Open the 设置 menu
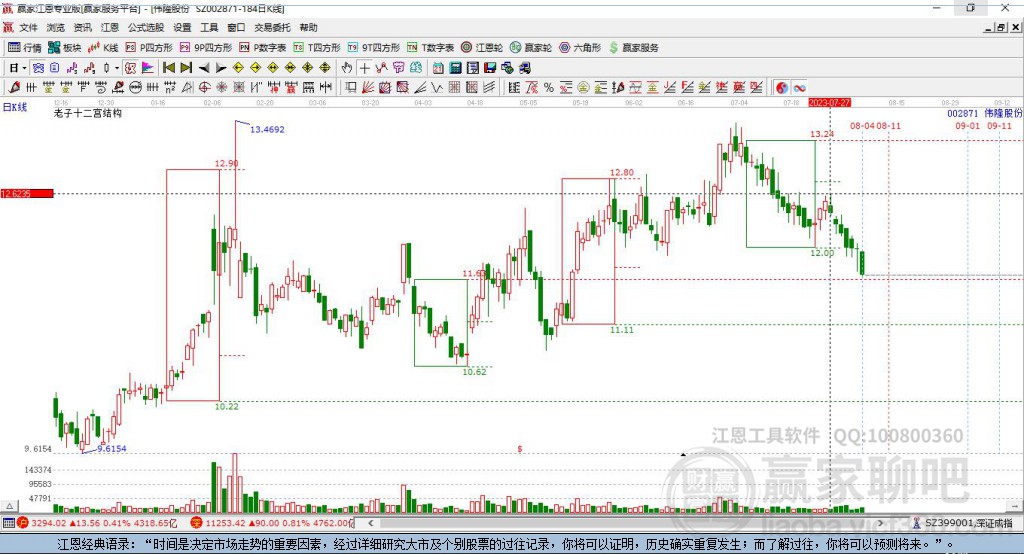1024x554 pixels. (x=182, y=27)
